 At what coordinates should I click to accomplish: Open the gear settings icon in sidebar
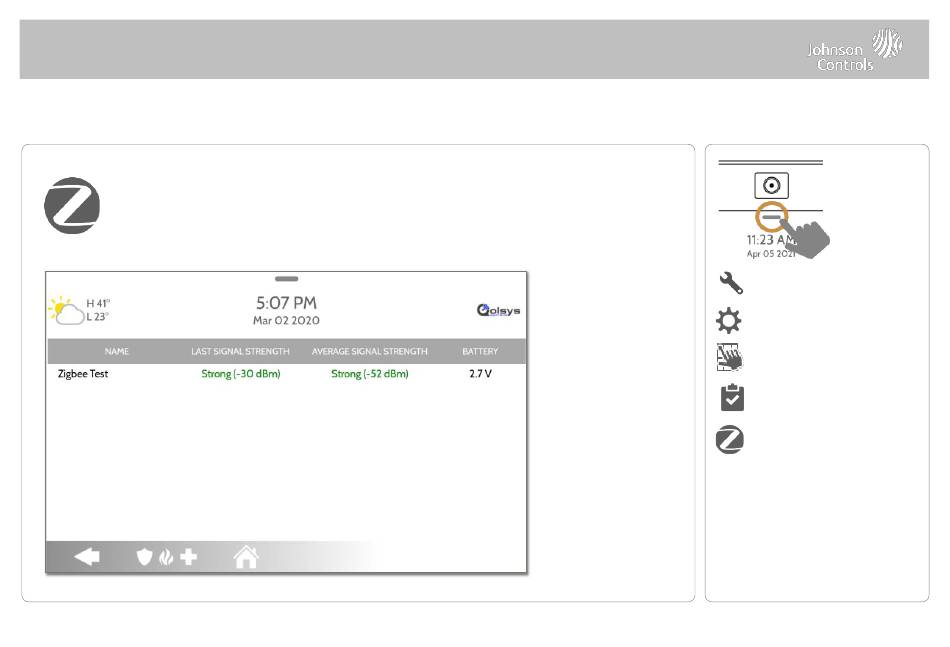tap(728, 320)
